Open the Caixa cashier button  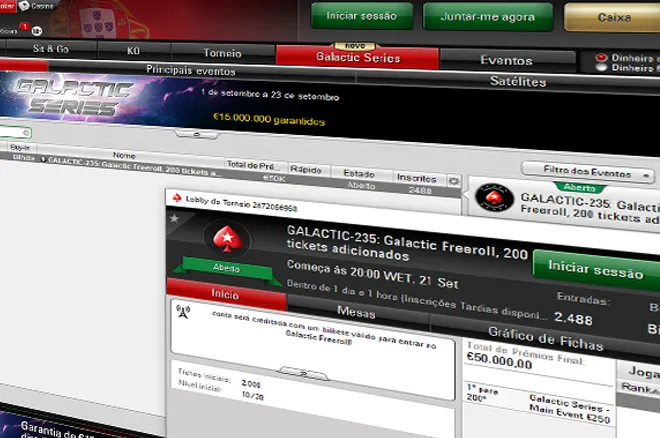[613, 17]
